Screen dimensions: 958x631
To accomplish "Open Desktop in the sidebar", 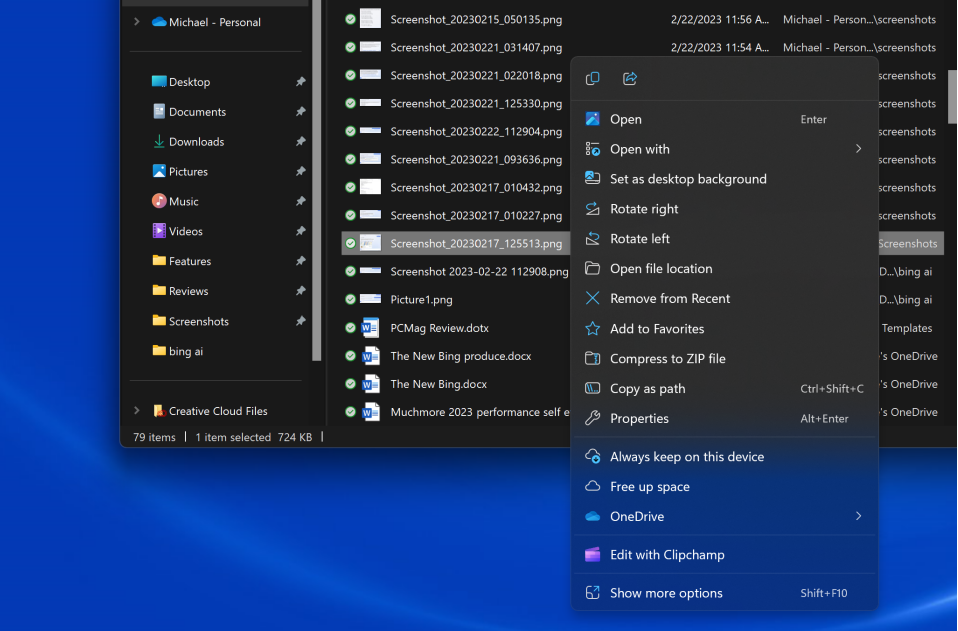I will tap(189, 82).
